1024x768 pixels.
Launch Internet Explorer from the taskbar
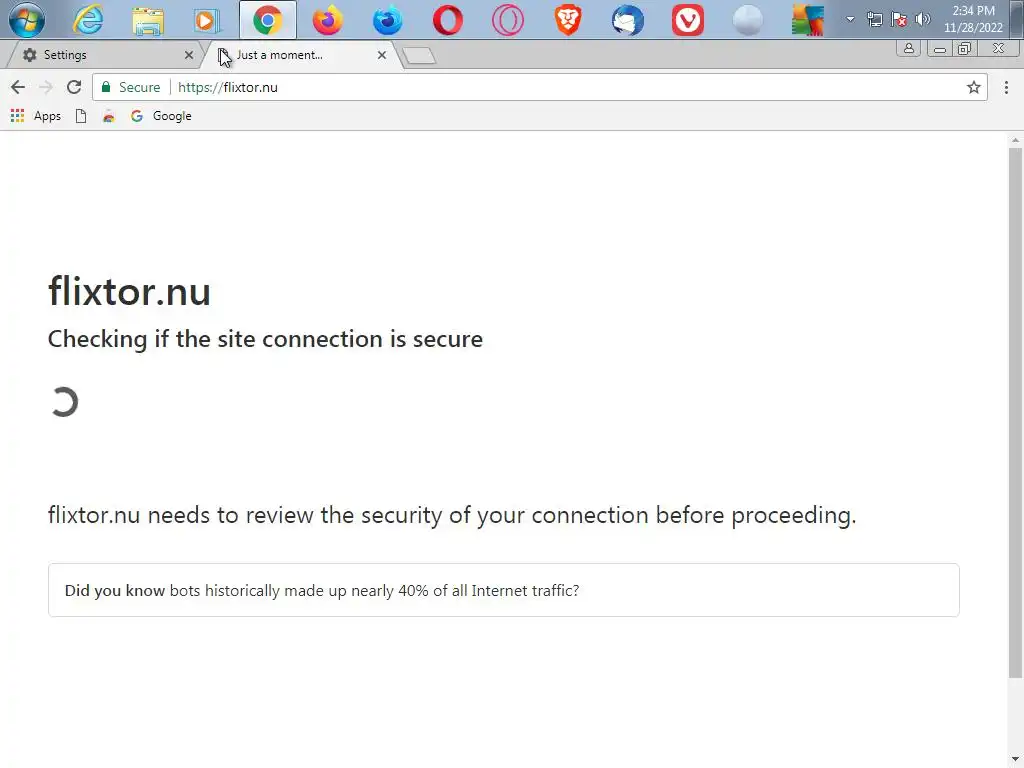coord(88,20)
